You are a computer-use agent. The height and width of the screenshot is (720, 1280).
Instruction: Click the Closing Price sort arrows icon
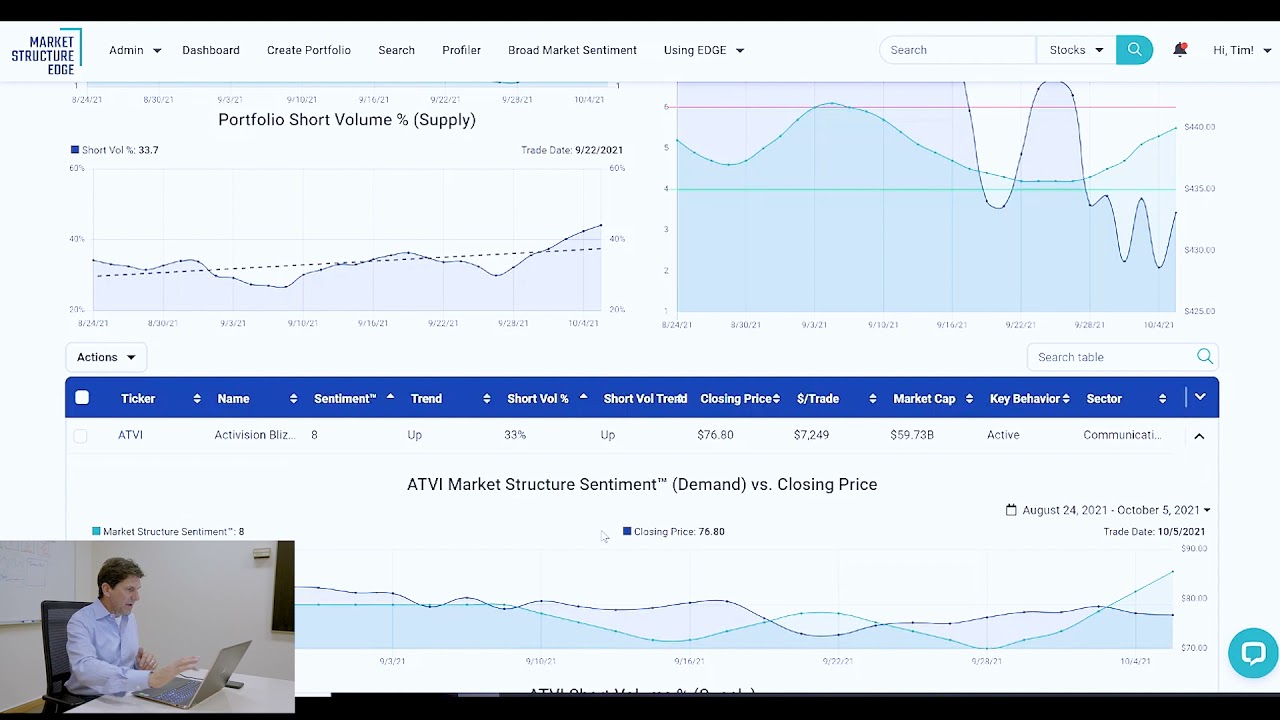pos(776,399)
